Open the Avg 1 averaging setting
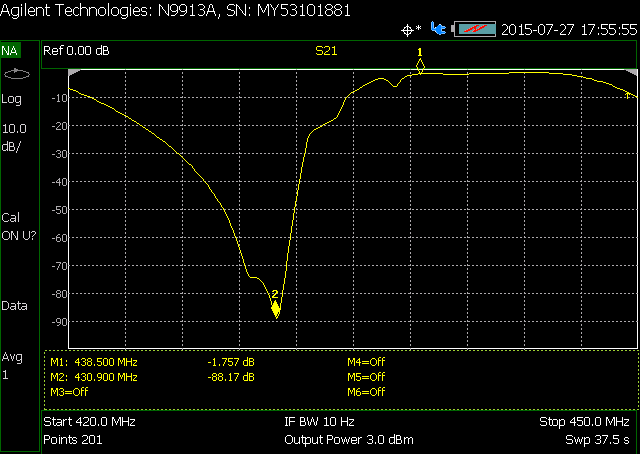 [12, 366]
